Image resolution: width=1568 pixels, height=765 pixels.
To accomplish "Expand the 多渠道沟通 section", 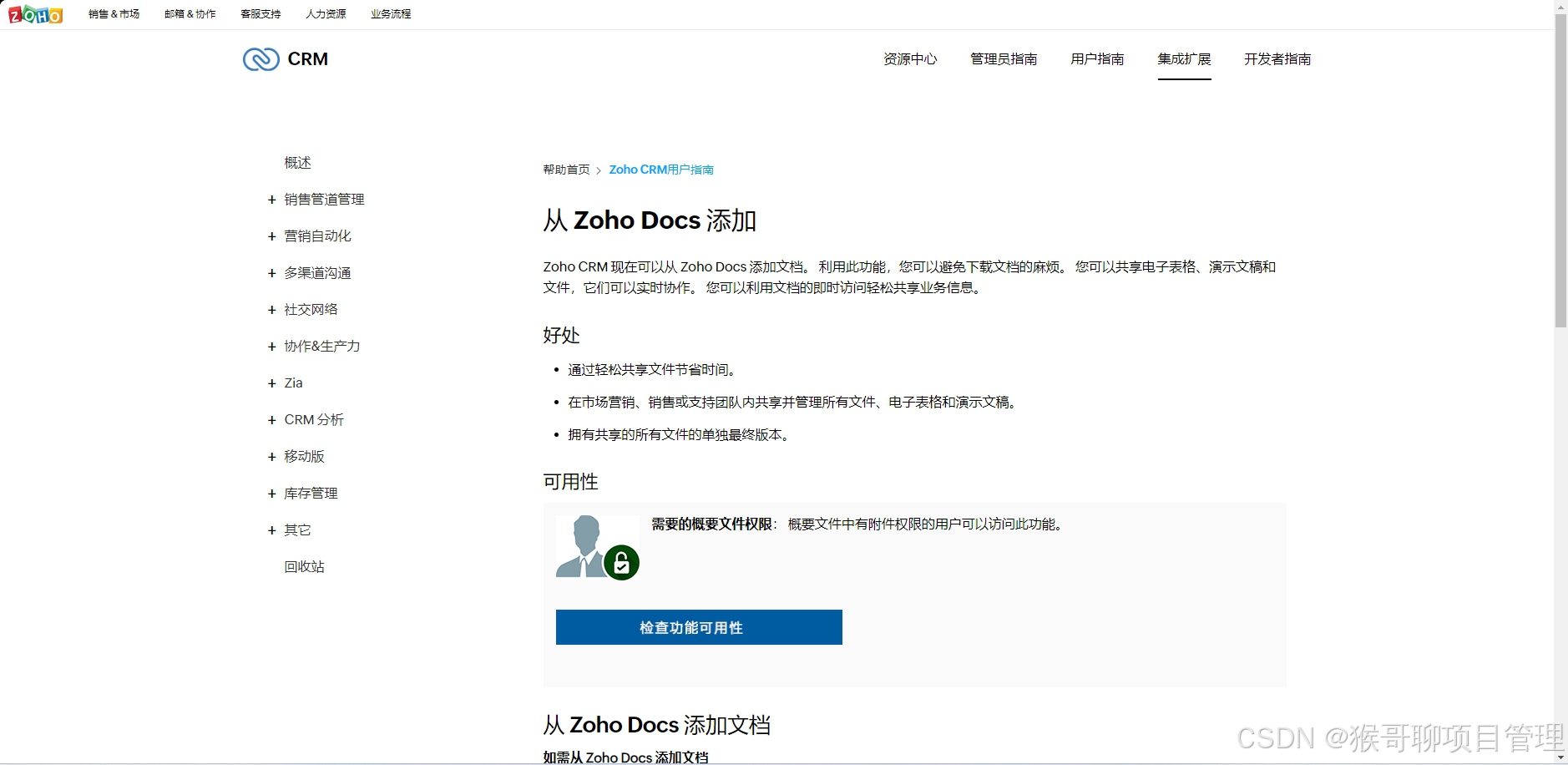I will (271, 273).
